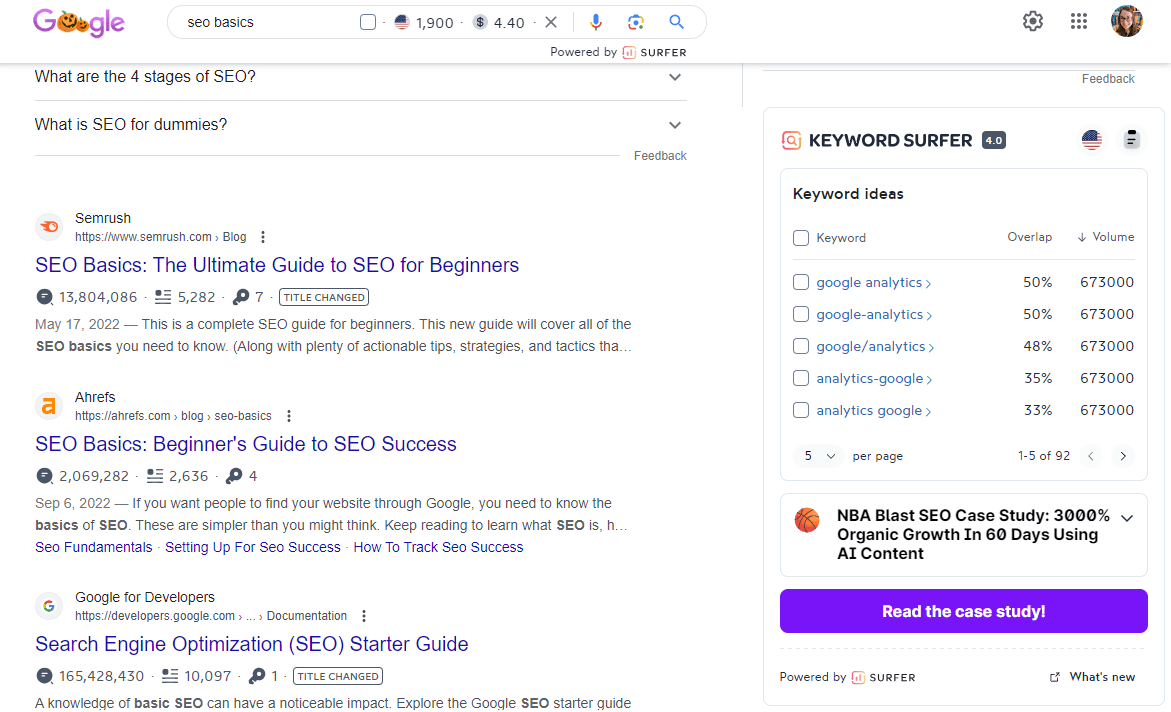Open Google account settings gear
Screen dimensions: 1171x712
[x=1032, y=20]
